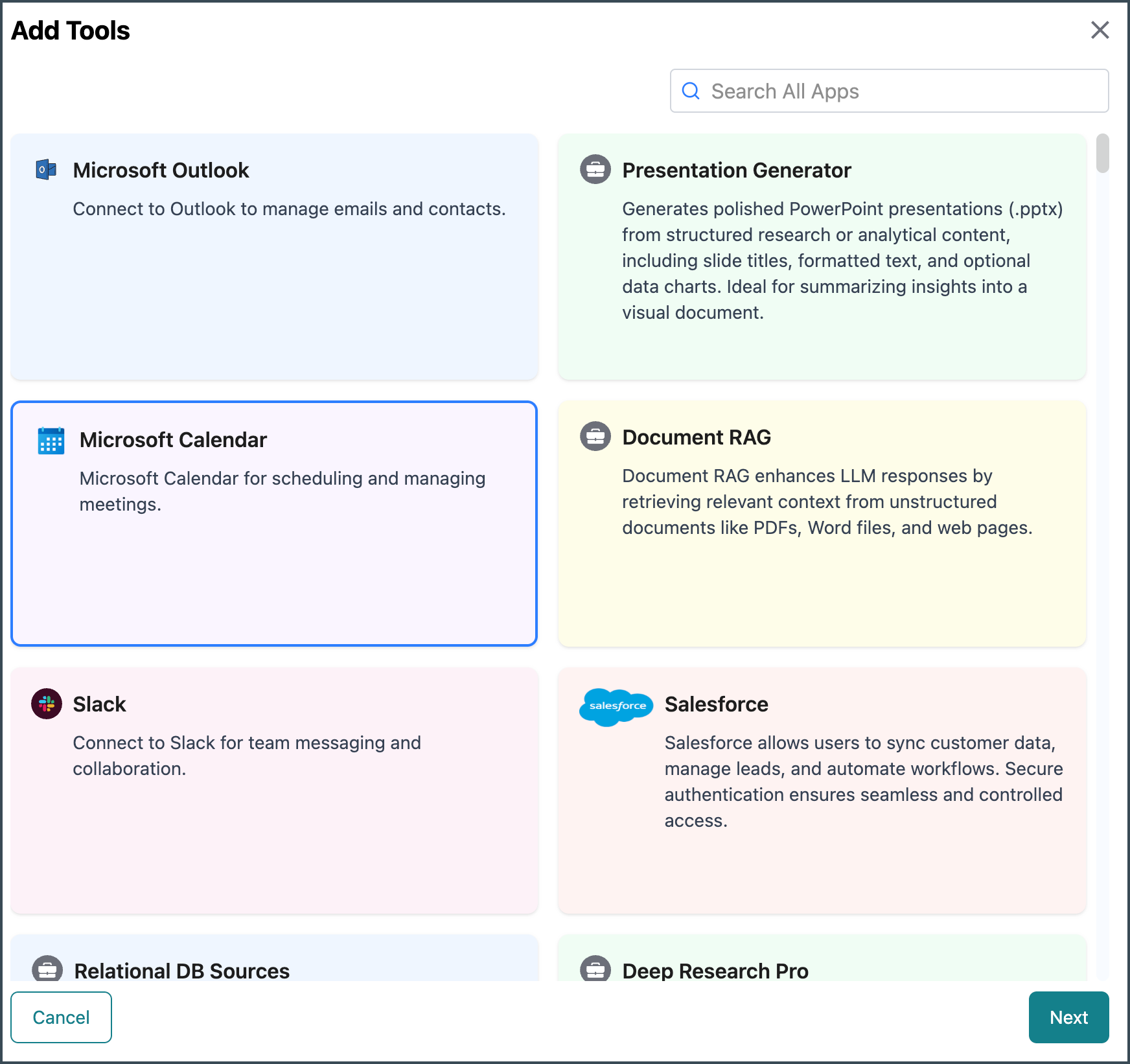Click the tools list scrollbar thumb
The width and height of the screenshot is (1130, 1064).
(1102, 154)
